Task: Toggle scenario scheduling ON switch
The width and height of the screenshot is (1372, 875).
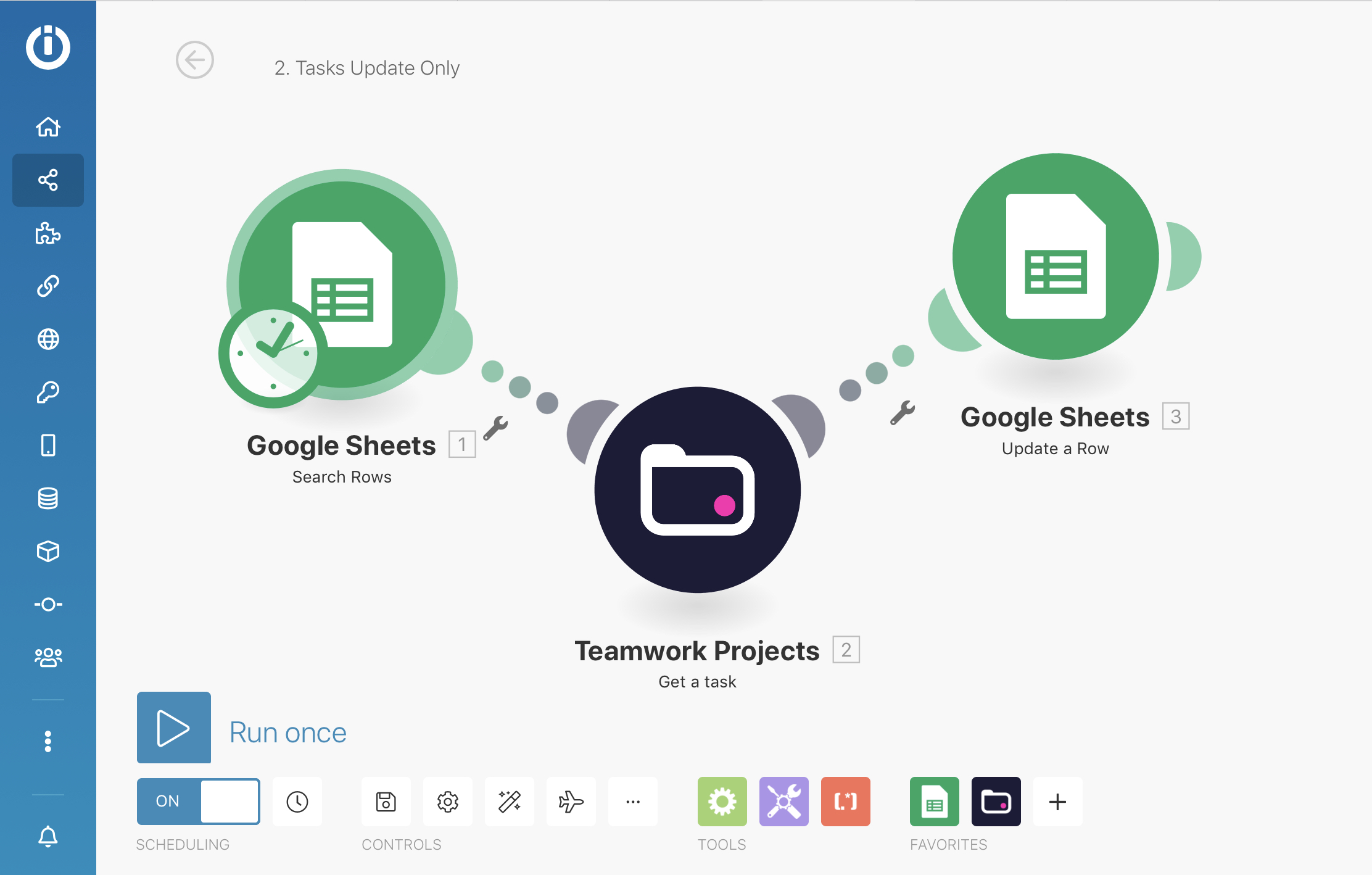Action: (x=198, y=801)
